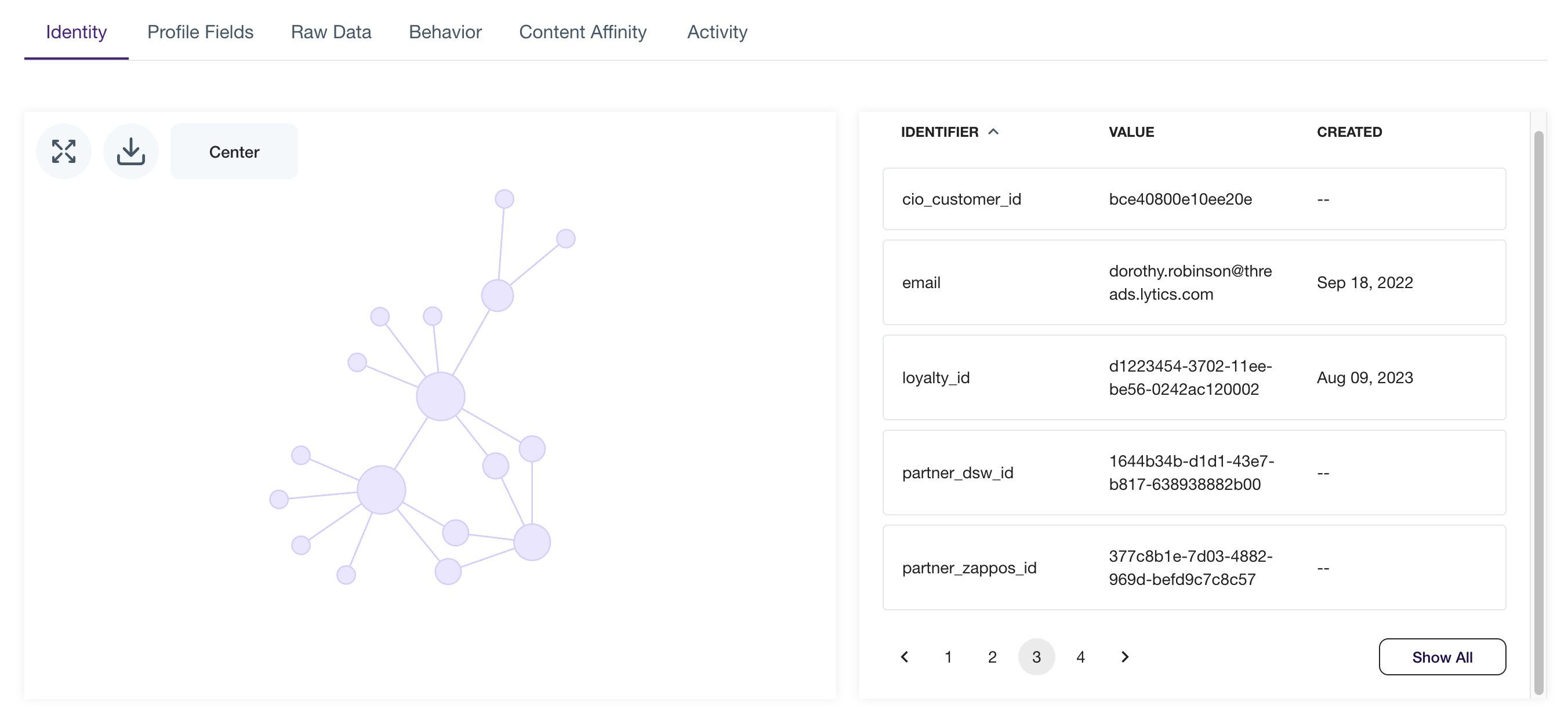The width and height of the screenshot is (1568, 720).
Task: Toggle the Identifier column sort arrow
Action: tap(993, 132)
